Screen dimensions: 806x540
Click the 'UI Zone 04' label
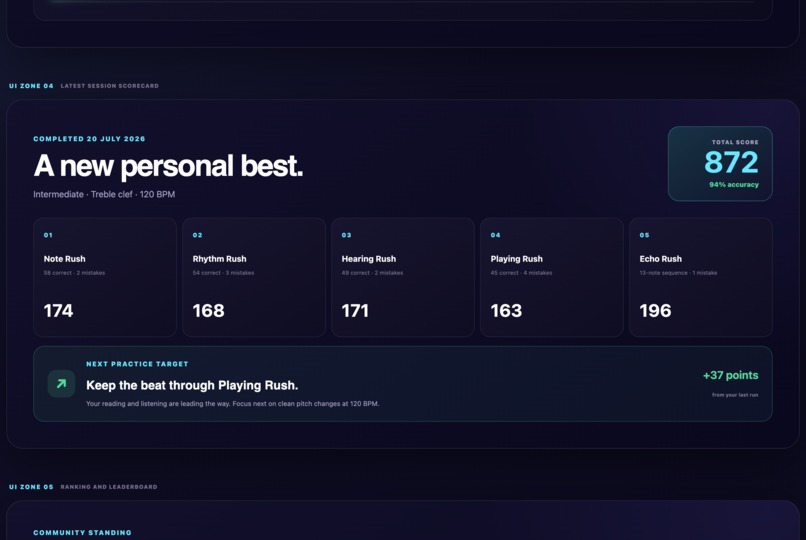(31, 86)
